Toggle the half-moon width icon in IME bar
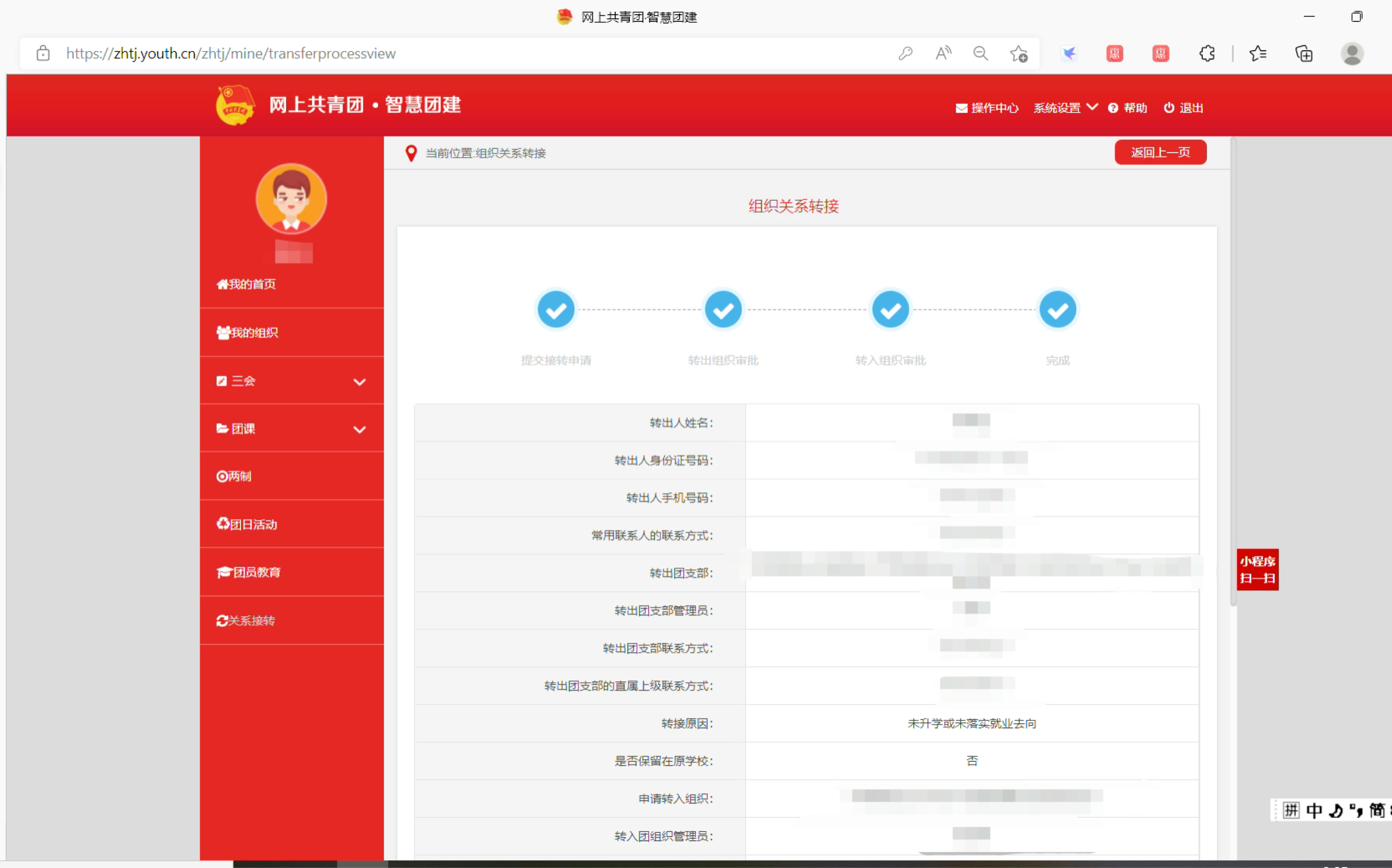 point(1336,810)
